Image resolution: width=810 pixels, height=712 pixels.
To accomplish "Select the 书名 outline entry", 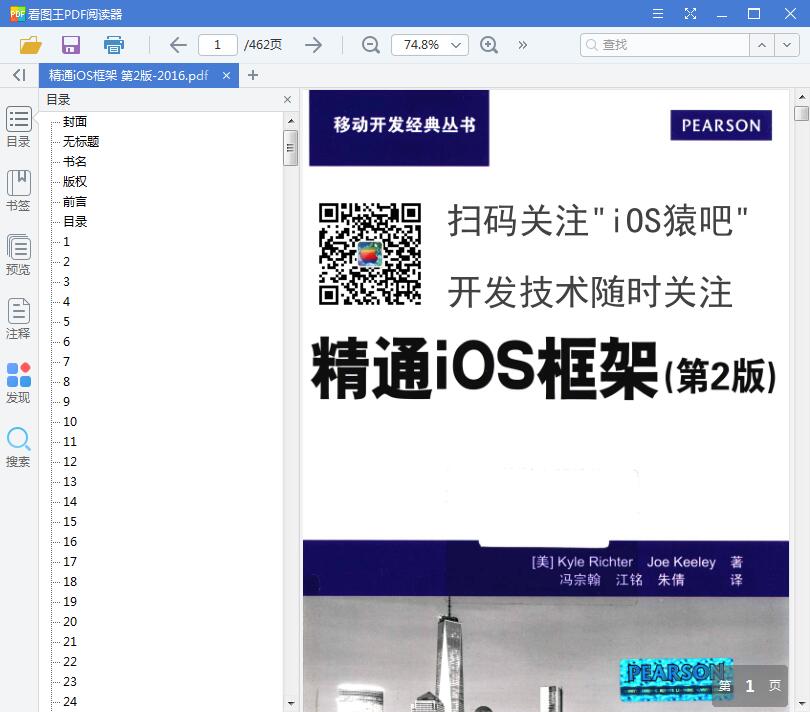I will [x=75, y=162].
